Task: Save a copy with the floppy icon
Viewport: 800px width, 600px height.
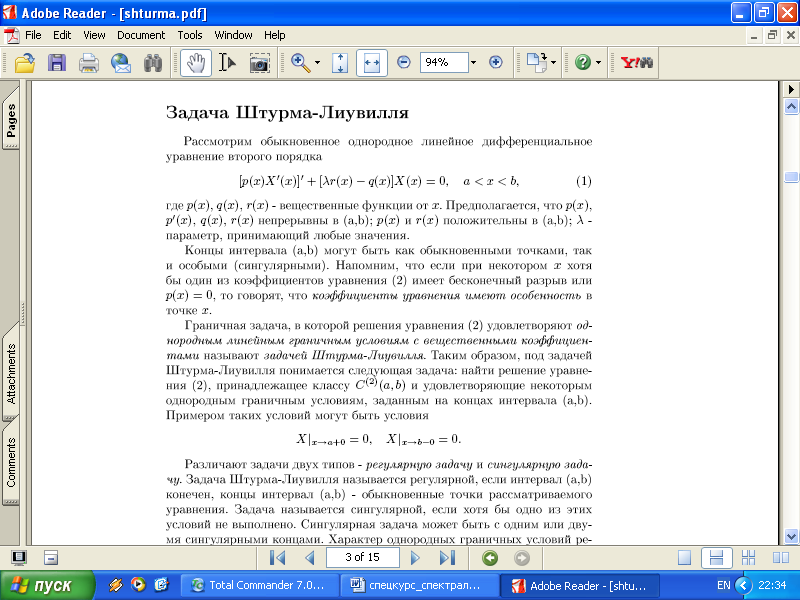Action: tap(57, 63)
